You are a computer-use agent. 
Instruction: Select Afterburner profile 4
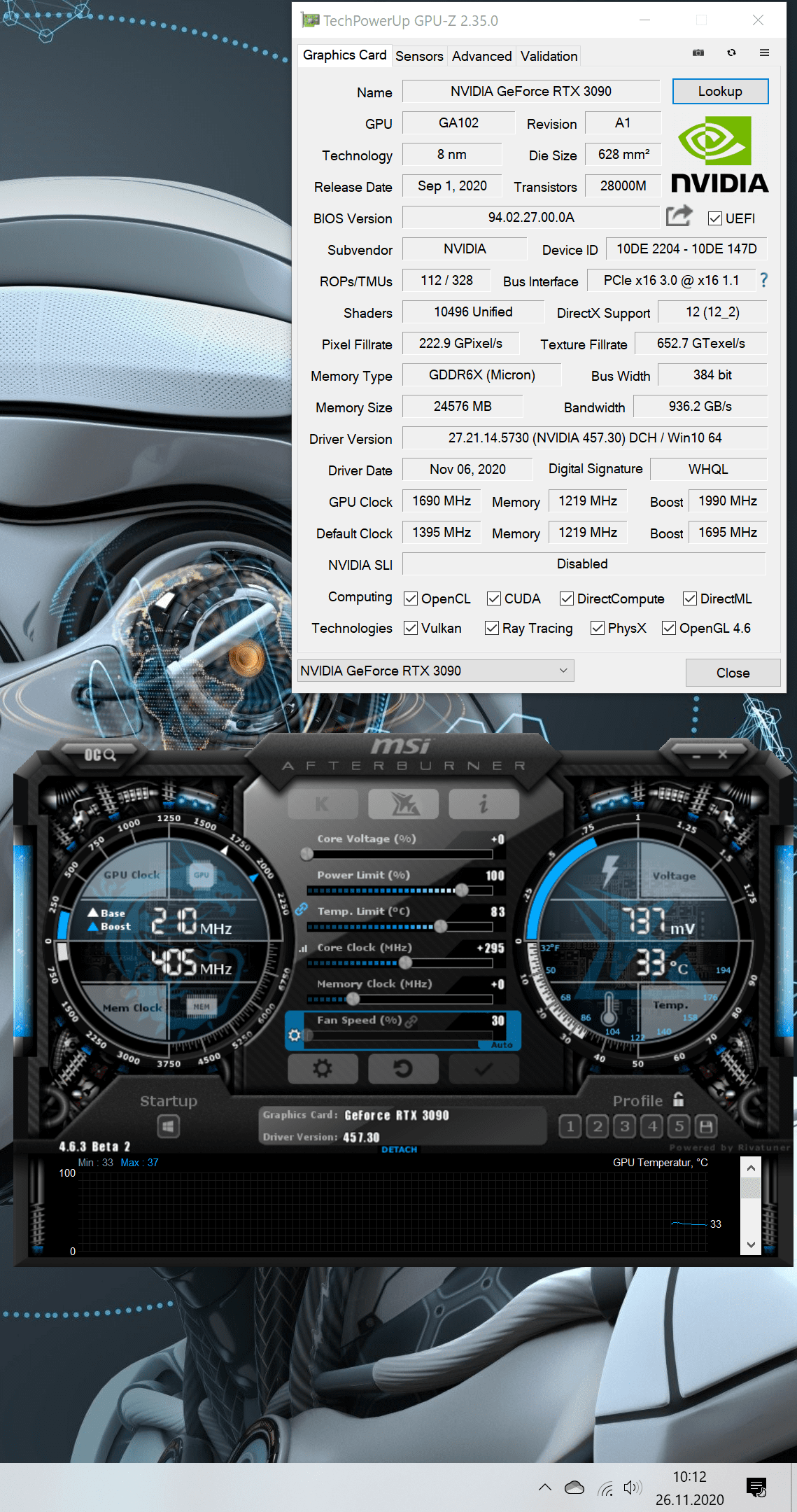click(652, 1126)
